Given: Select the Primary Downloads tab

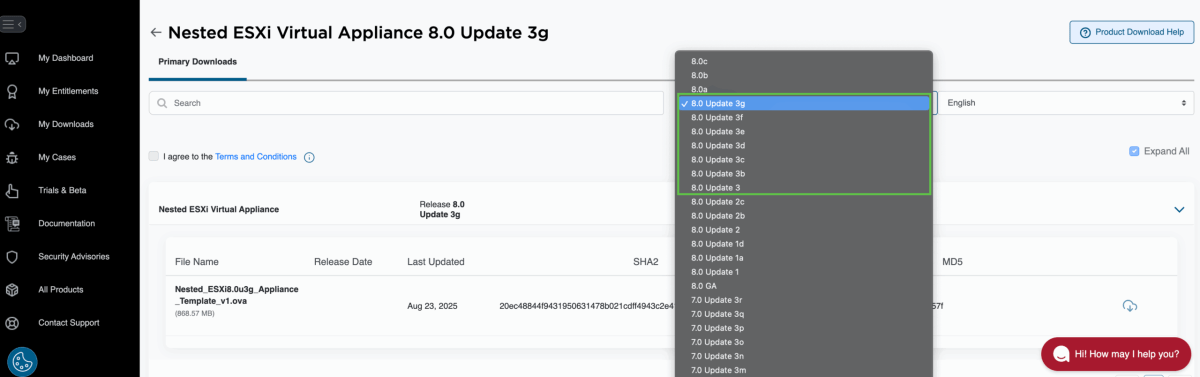Looking at the screenshot, I should click(x=198, y=62).
